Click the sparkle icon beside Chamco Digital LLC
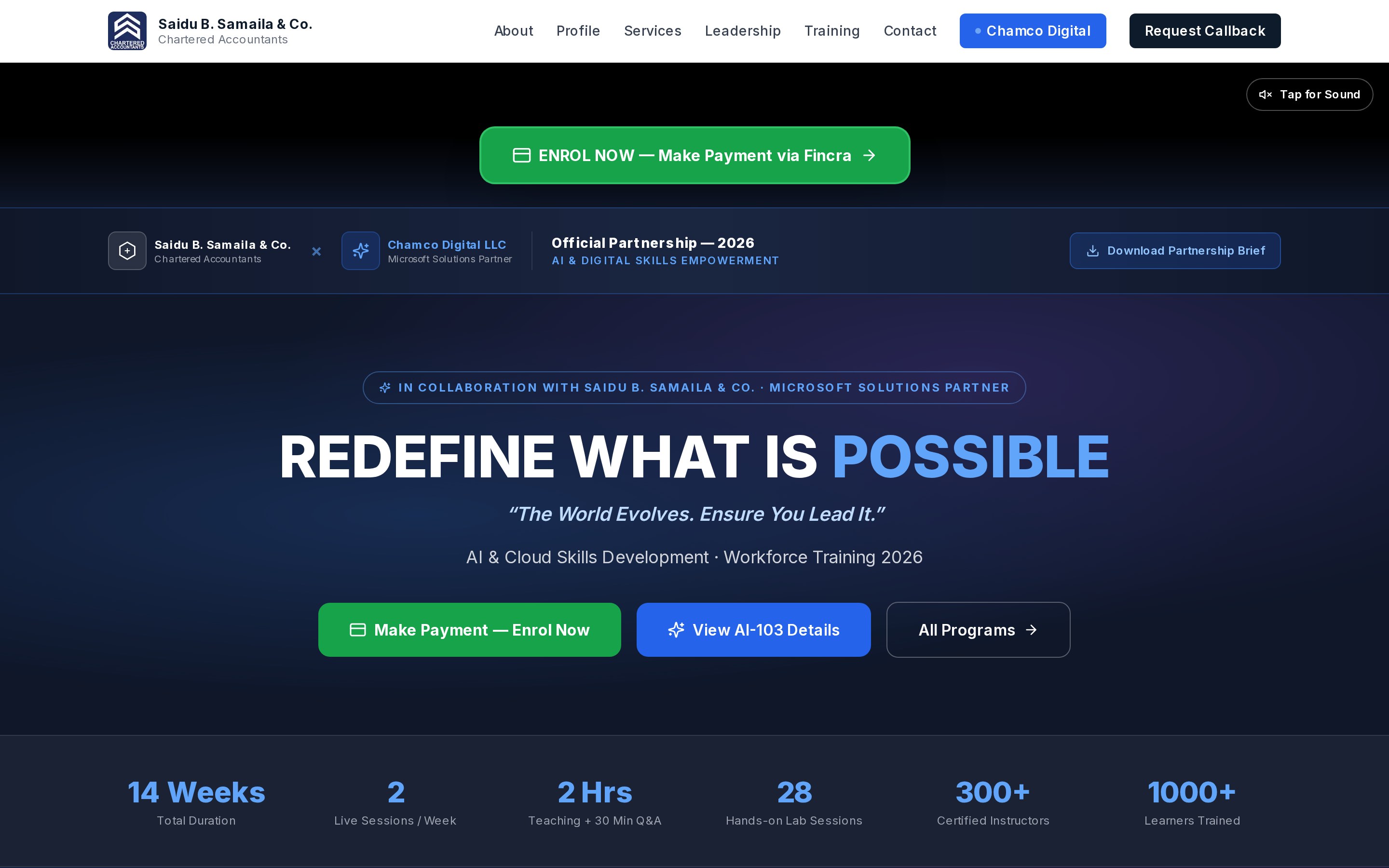The width and height of the screenshot is (1389, 868). point(360,251)
